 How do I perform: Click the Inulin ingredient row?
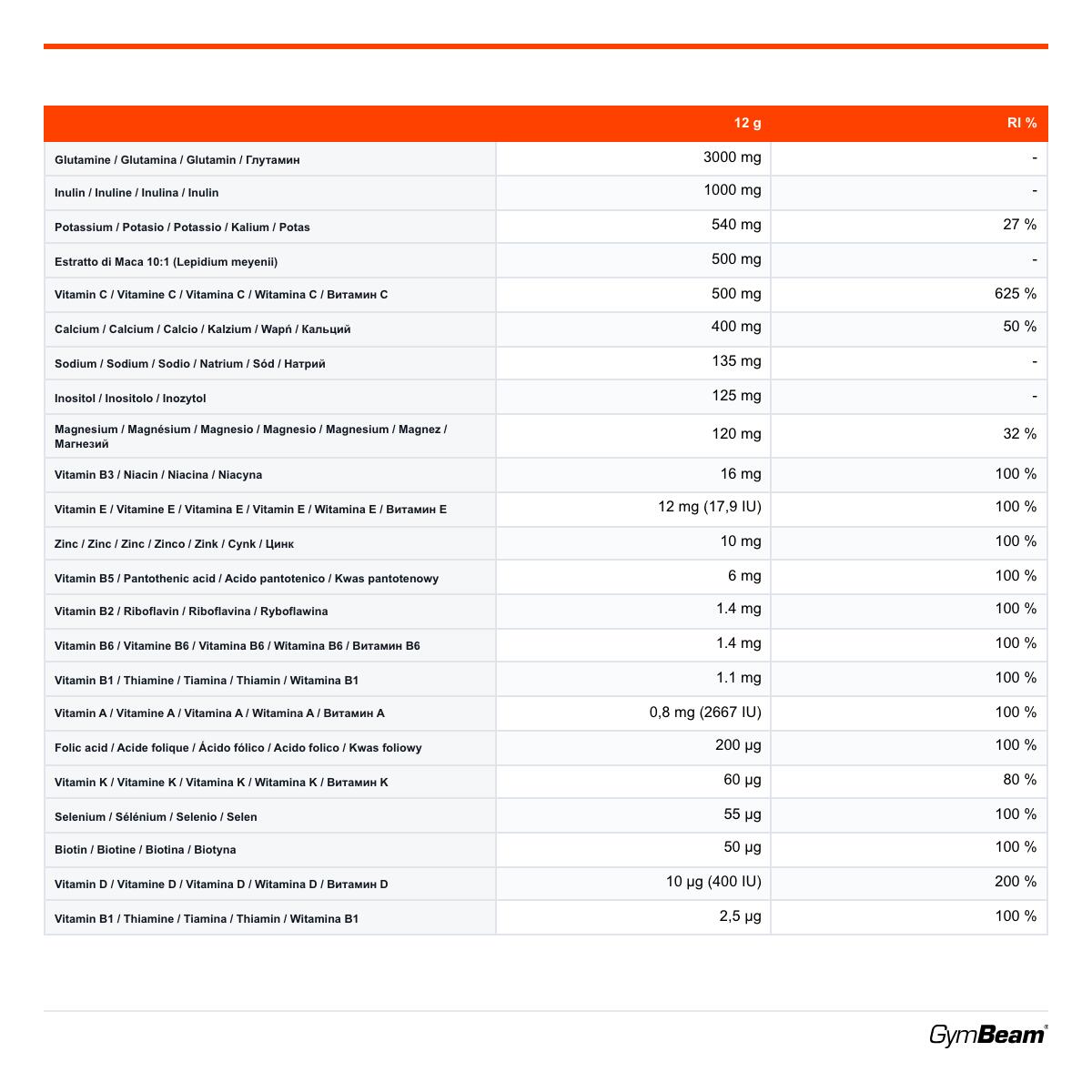coord(546,193)
